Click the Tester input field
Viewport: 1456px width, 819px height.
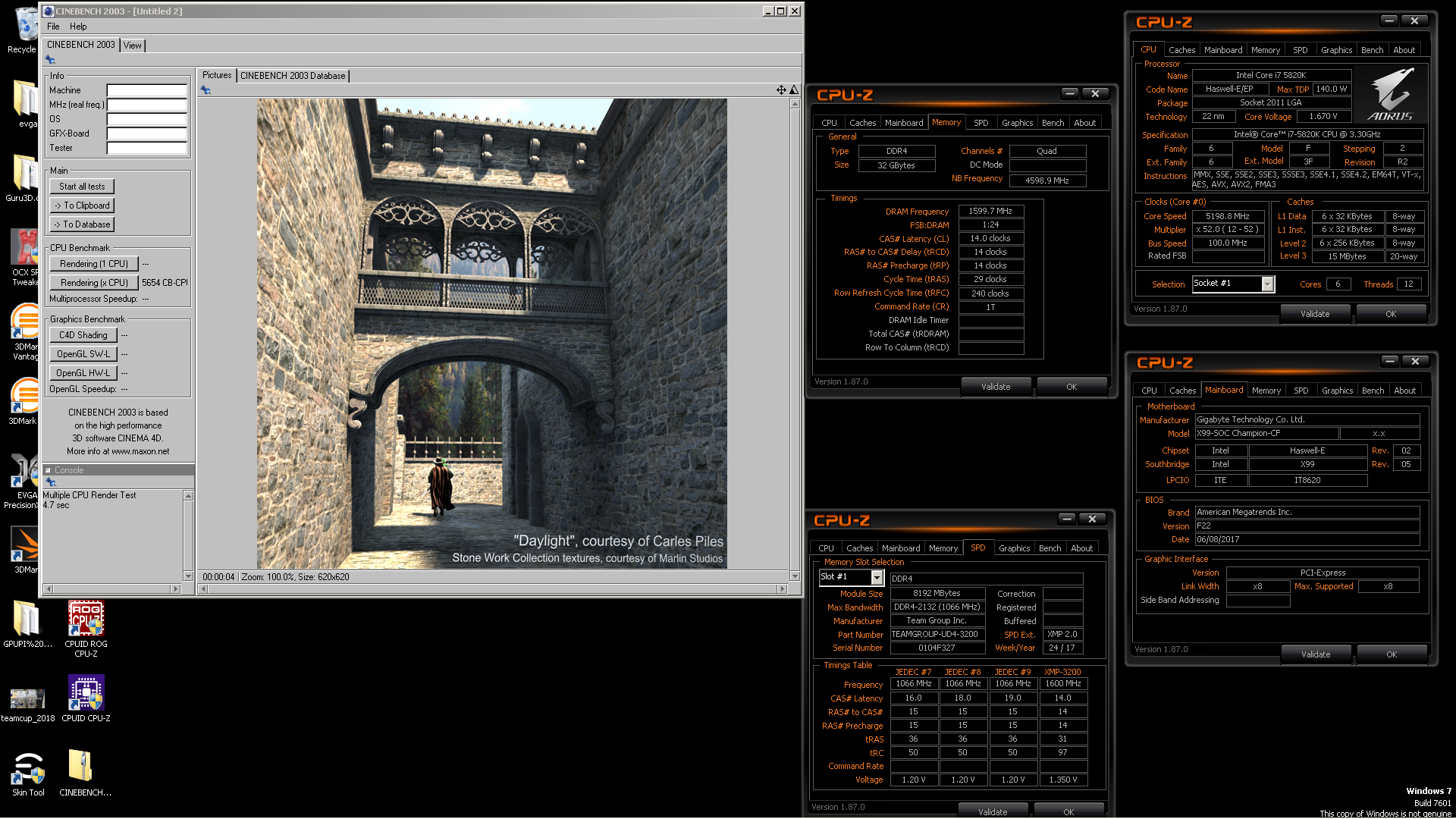[x=146, y=148]
